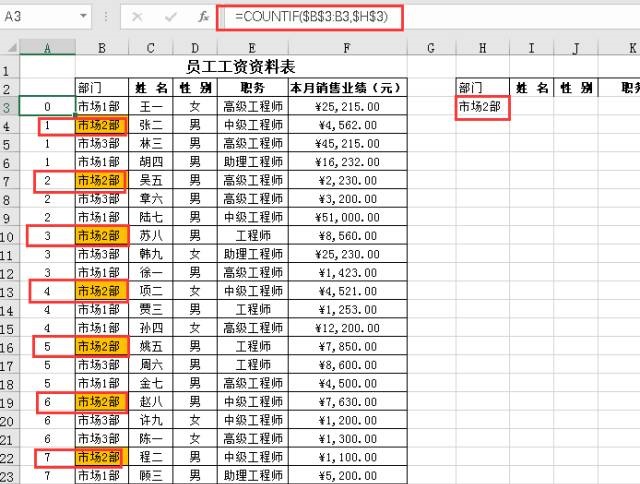Screen dimensions: 640x484
Task: Click sales value ¥45,215.00
Action: point(347,143)
